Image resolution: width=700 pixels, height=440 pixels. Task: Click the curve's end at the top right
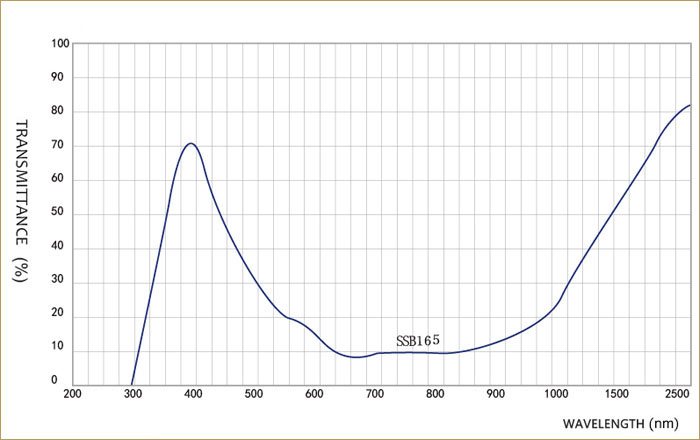click(x=689, y=105)
